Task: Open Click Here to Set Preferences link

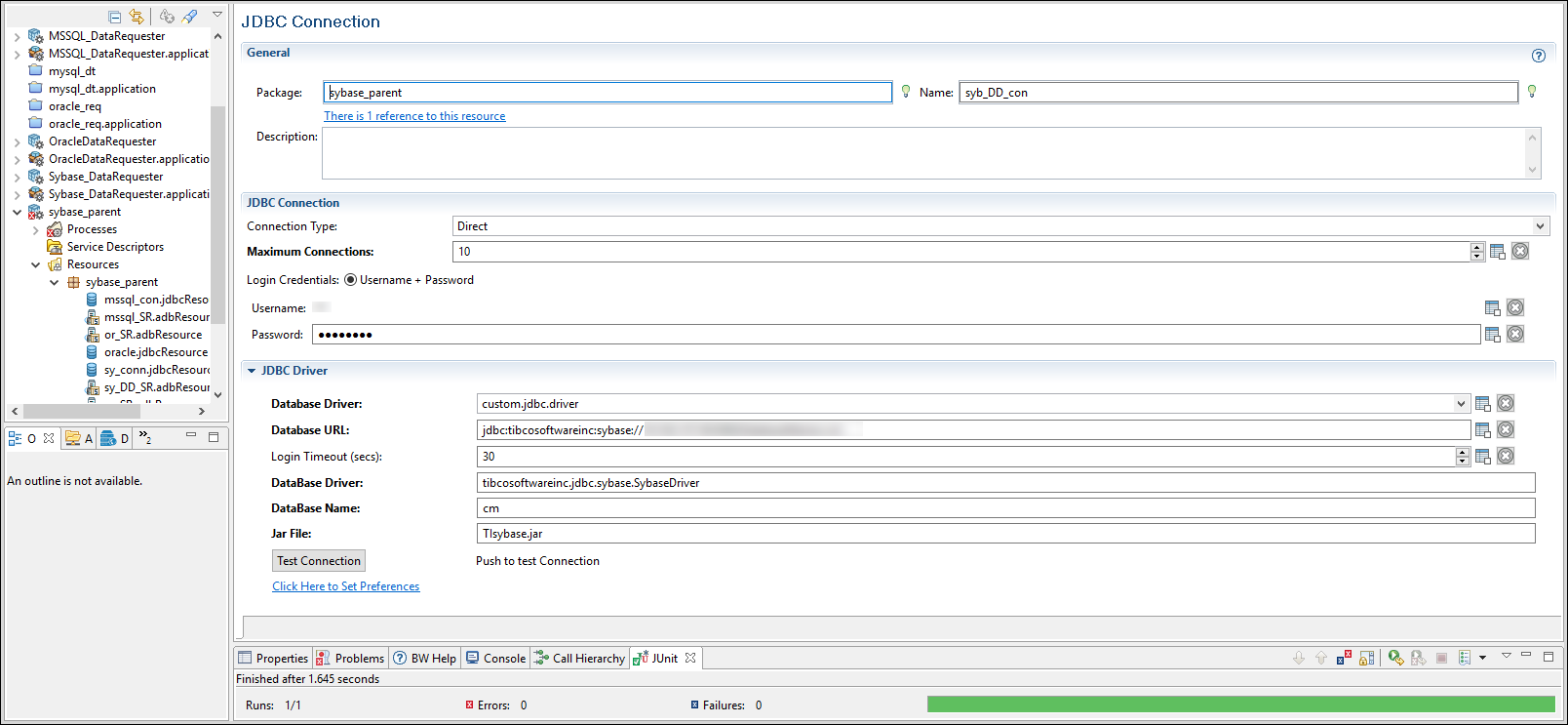Action: tap(345, 586)
